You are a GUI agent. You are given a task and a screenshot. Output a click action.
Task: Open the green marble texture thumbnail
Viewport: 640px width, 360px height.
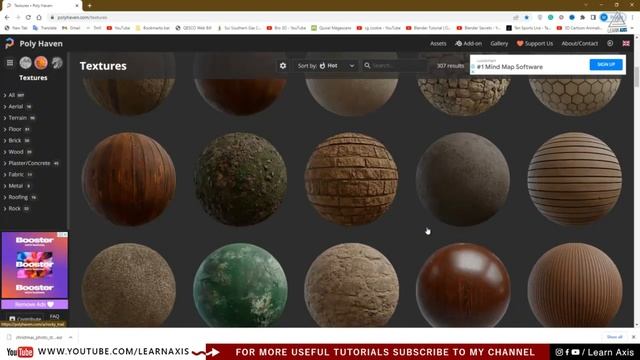pyautogui.click(x=240, y=285)
